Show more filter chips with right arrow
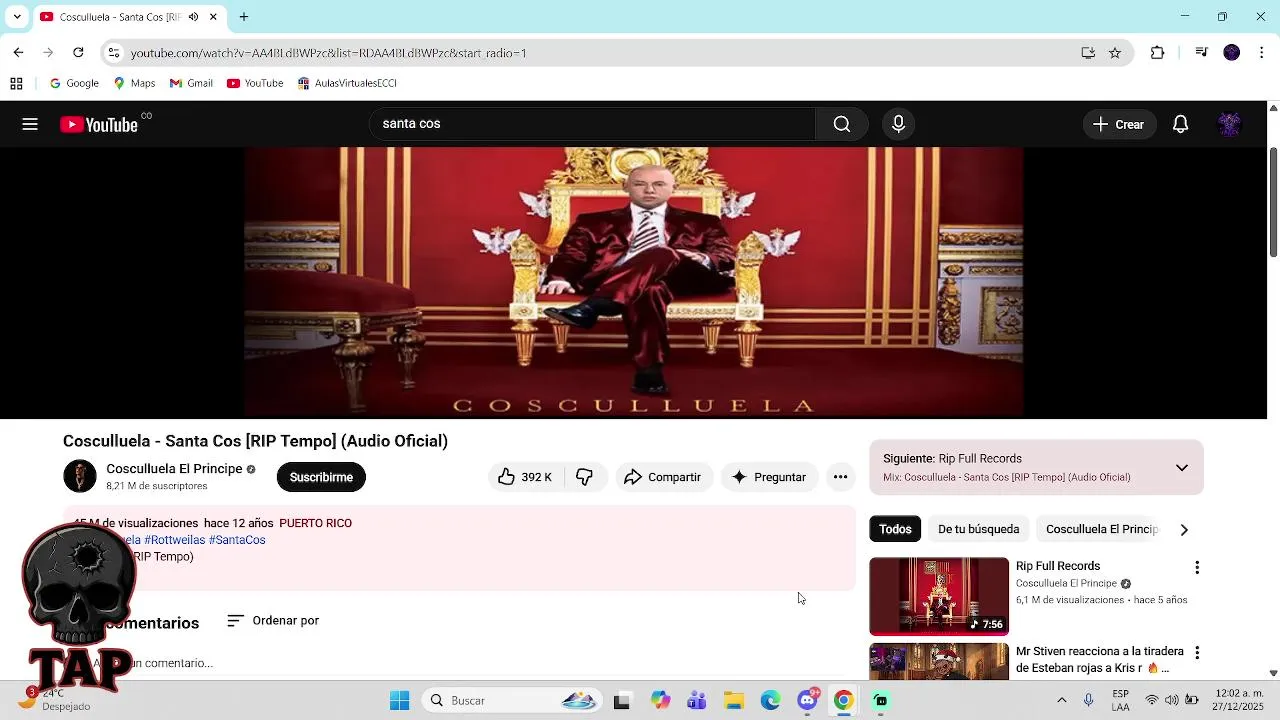This screenshot has width=1280, height=720. coord(1184,530)
